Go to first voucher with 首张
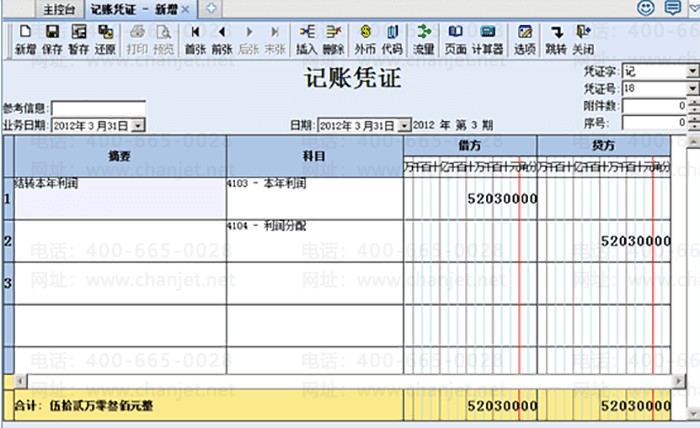This screenshot has width=700, height=428. pyautogui.click(x=196, y=39)
